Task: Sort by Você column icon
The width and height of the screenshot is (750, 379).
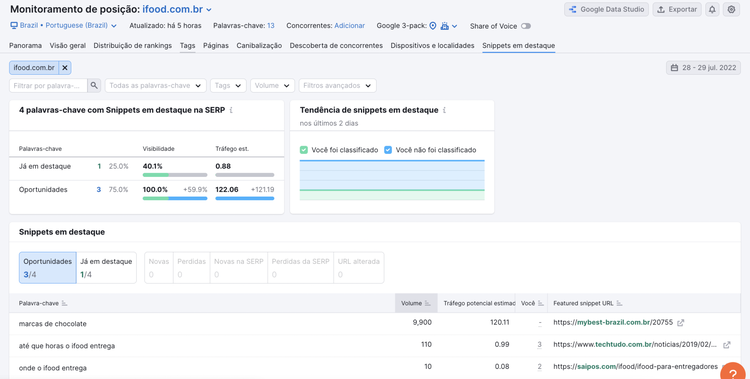Action: click(541, 303)
